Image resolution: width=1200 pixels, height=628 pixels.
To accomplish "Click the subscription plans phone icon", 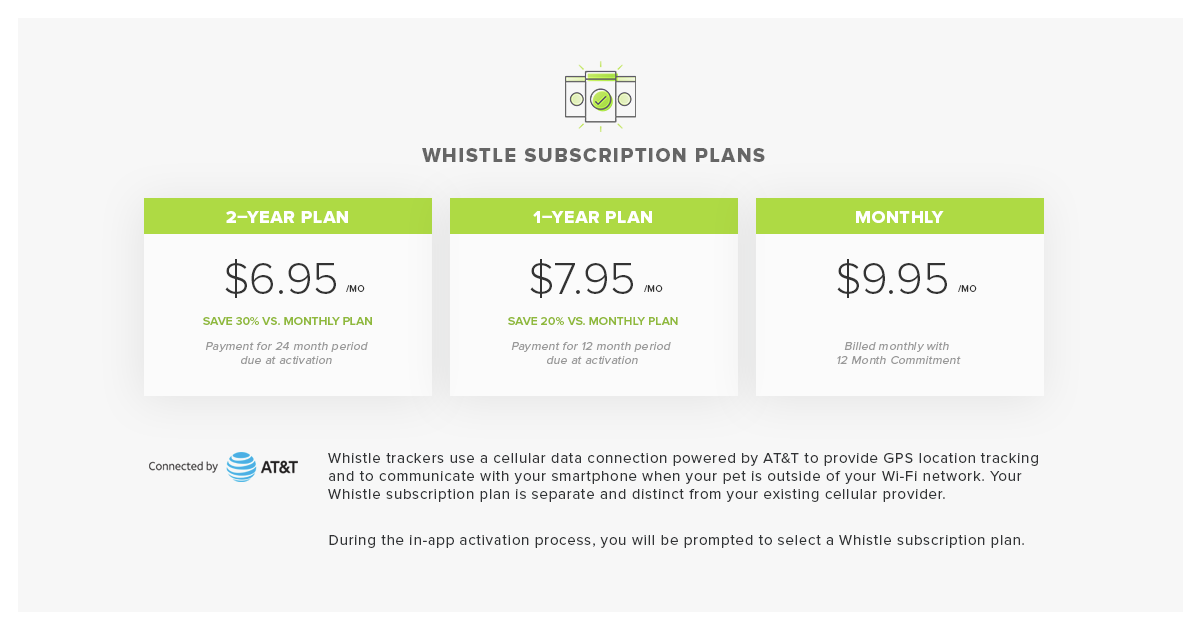I will tap(600, 97).
